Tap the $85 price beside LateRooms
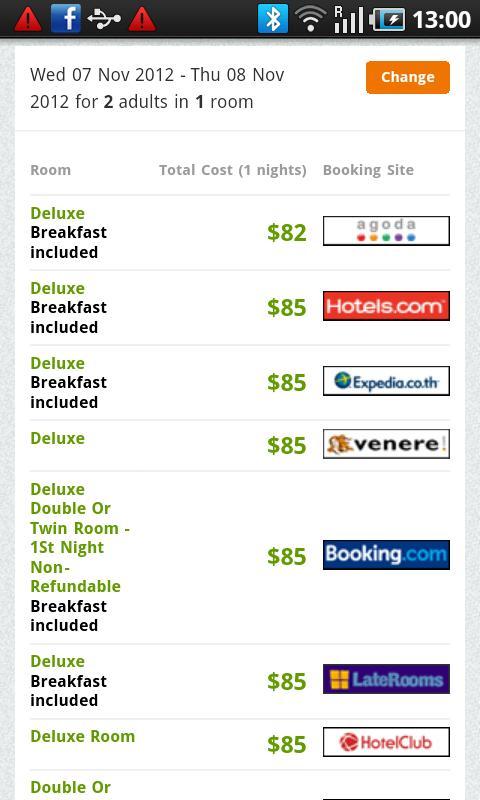480x800 pixels. tap(287, 682)
